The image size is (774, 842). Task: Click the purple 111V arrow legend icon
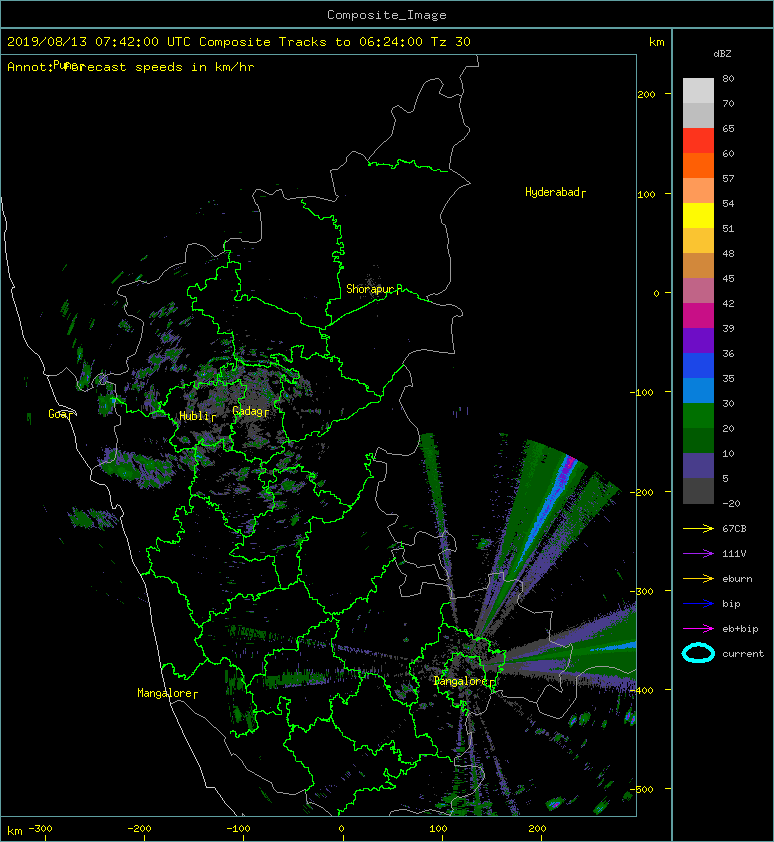[698, 554]
